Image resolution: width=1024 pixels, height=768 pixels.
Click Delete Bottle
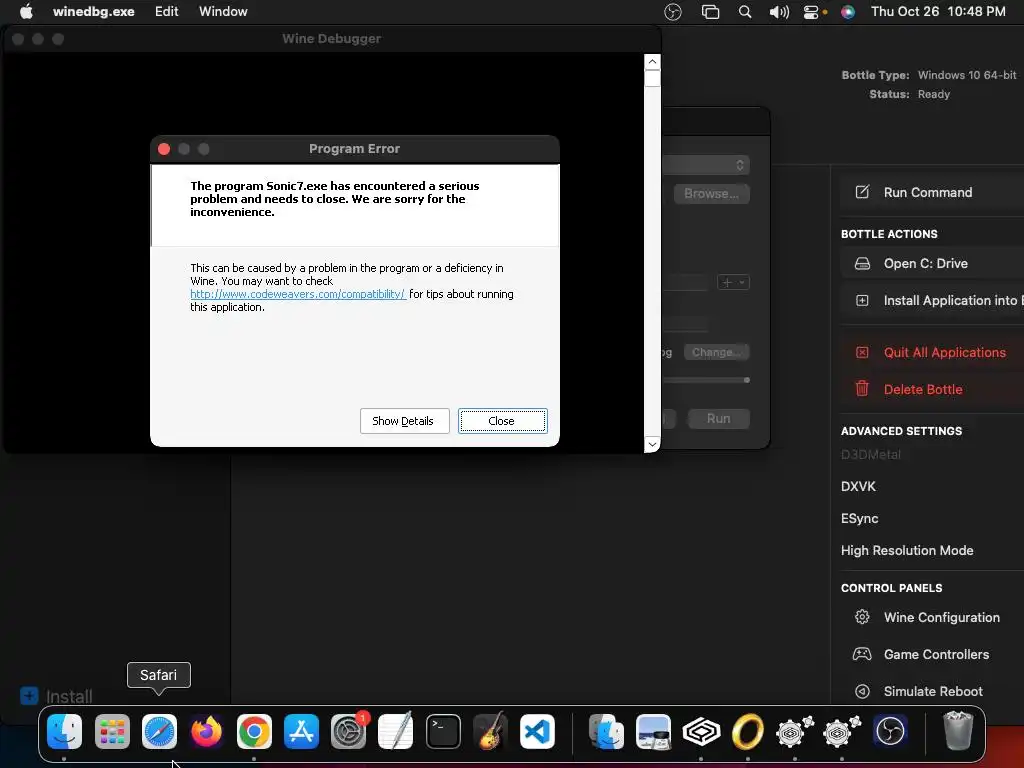click(923, 389)
